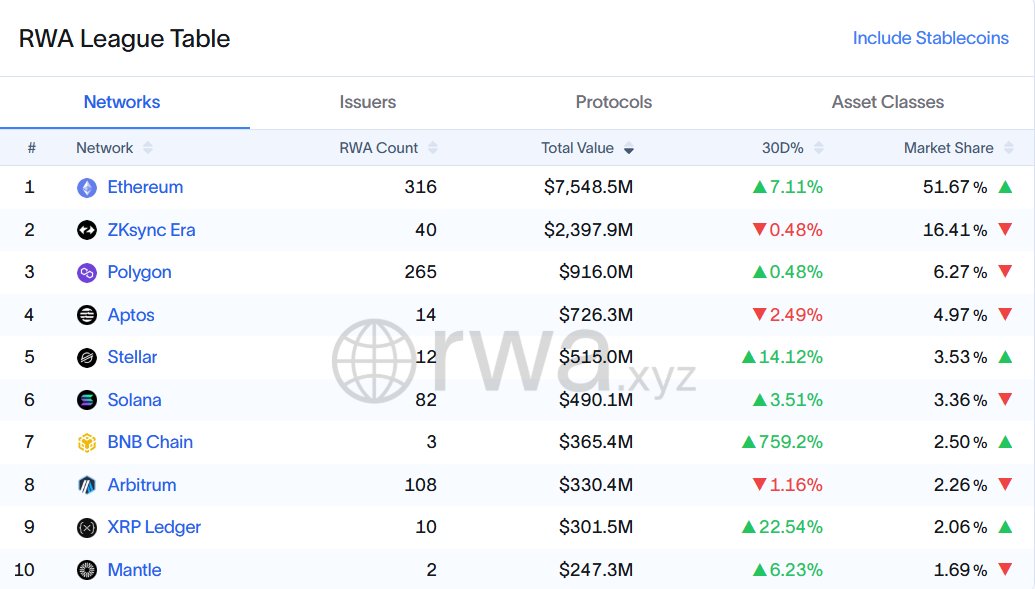This screenshot has width=1035, height=589.
Task: Click the $7,548.5M total value cell
Action: 588,187
